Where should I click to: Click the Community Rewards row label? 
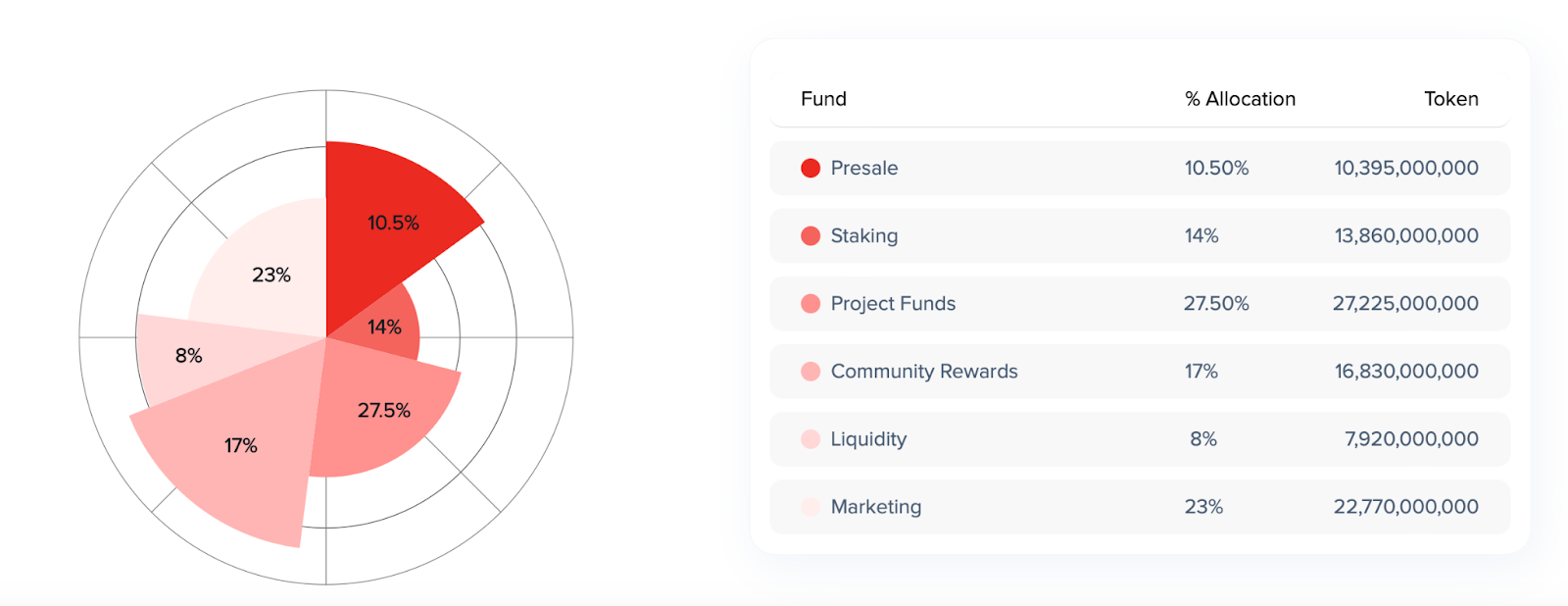[924, 371]
